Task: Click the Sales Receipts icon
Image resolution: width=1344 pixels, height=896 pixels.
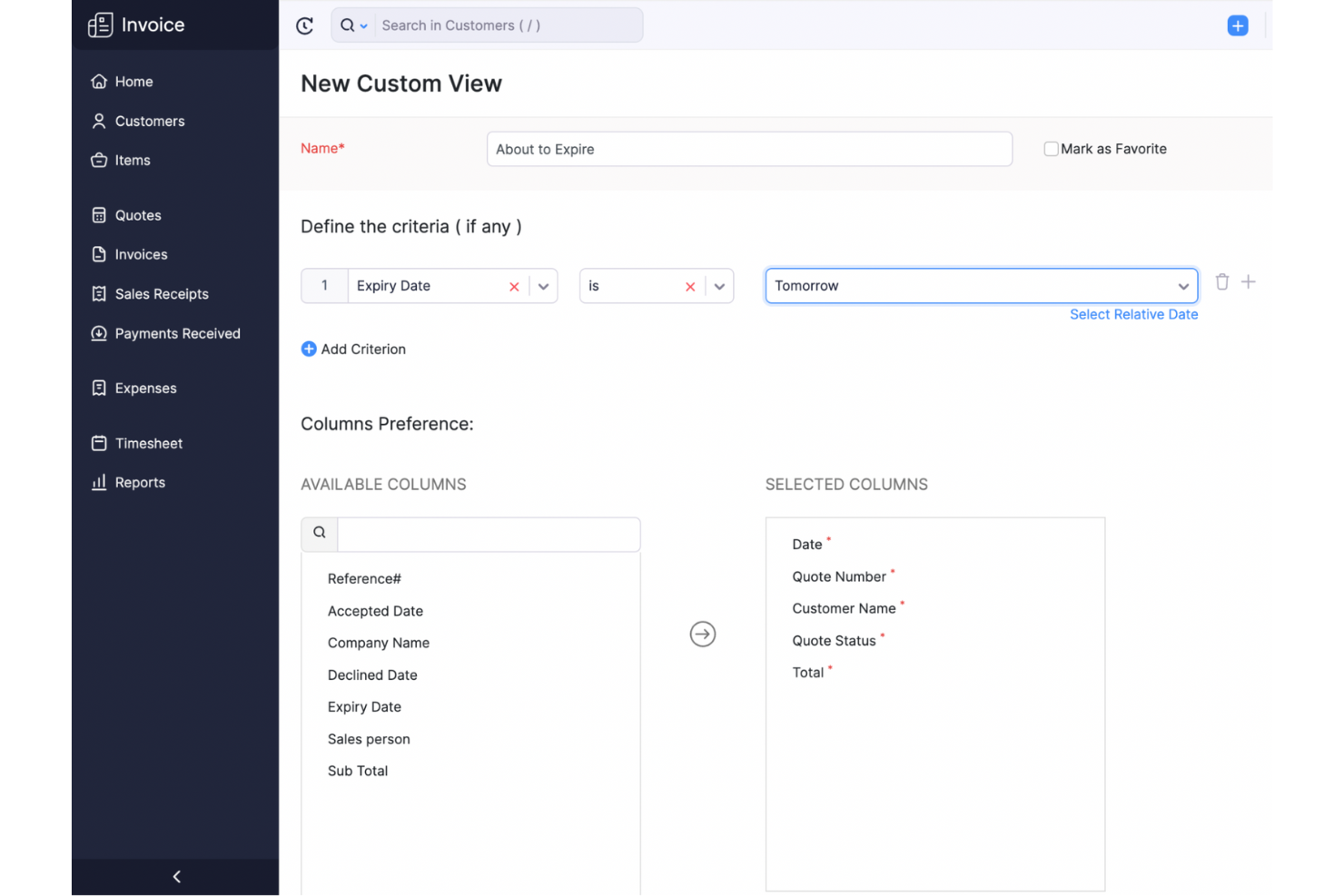Action: coord(99,294)
